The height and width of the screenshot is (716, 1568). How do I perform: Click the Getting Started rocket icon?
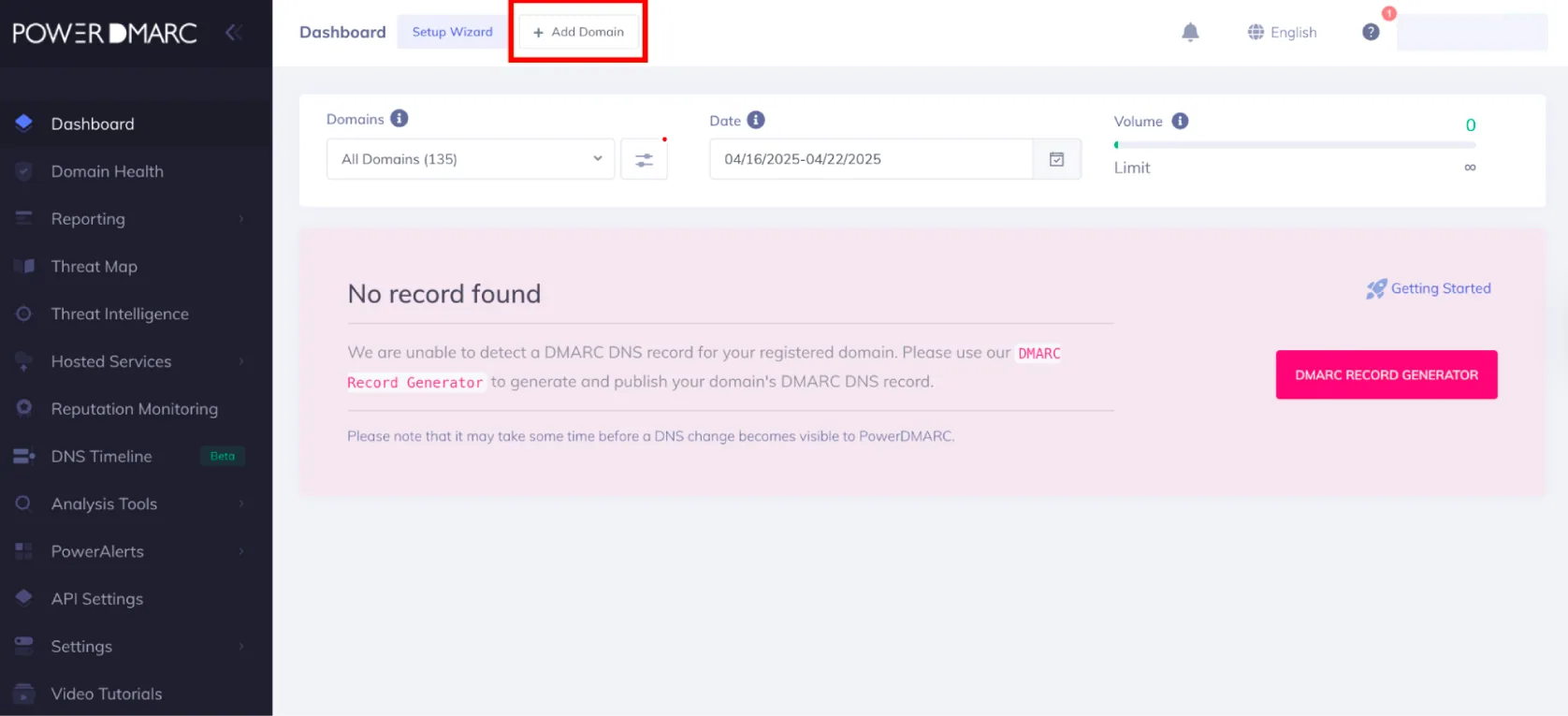tap(1375, 289)
